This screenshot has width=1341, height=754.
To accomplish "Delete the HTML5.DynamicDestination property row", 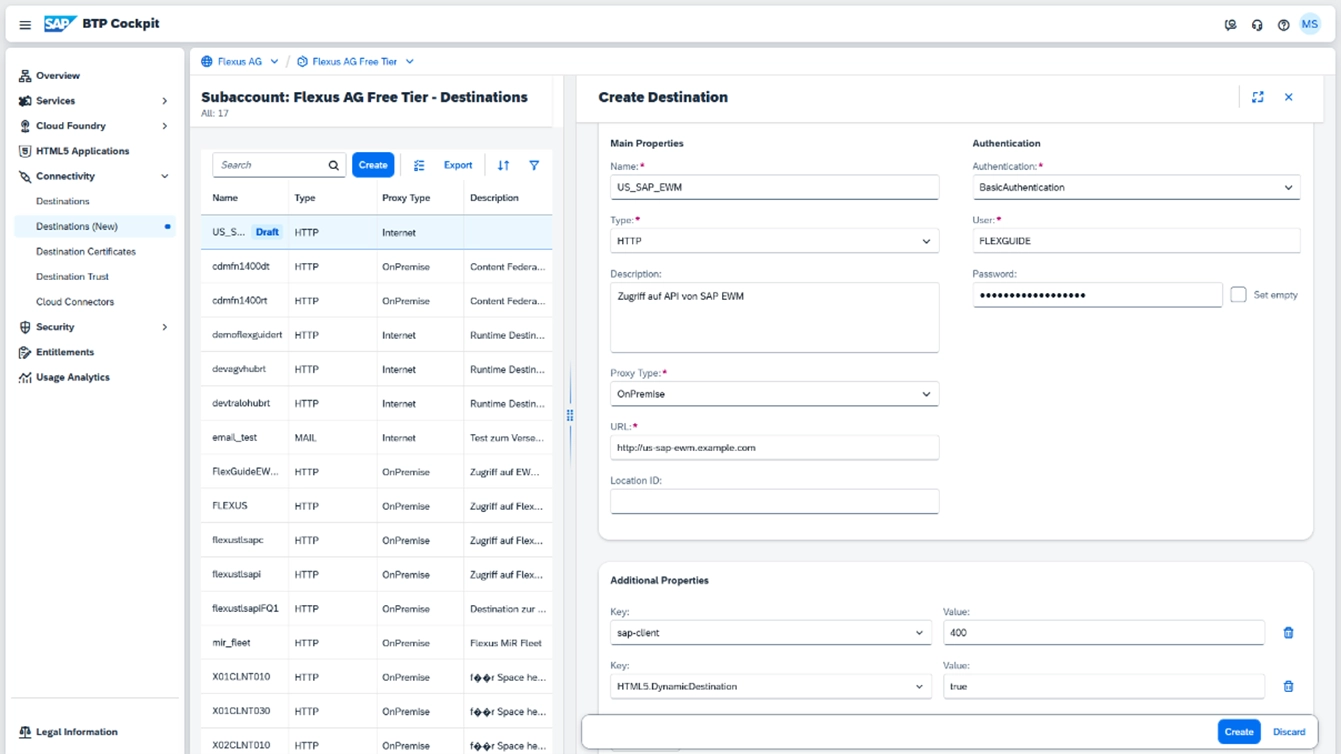I will point(1288,686).
